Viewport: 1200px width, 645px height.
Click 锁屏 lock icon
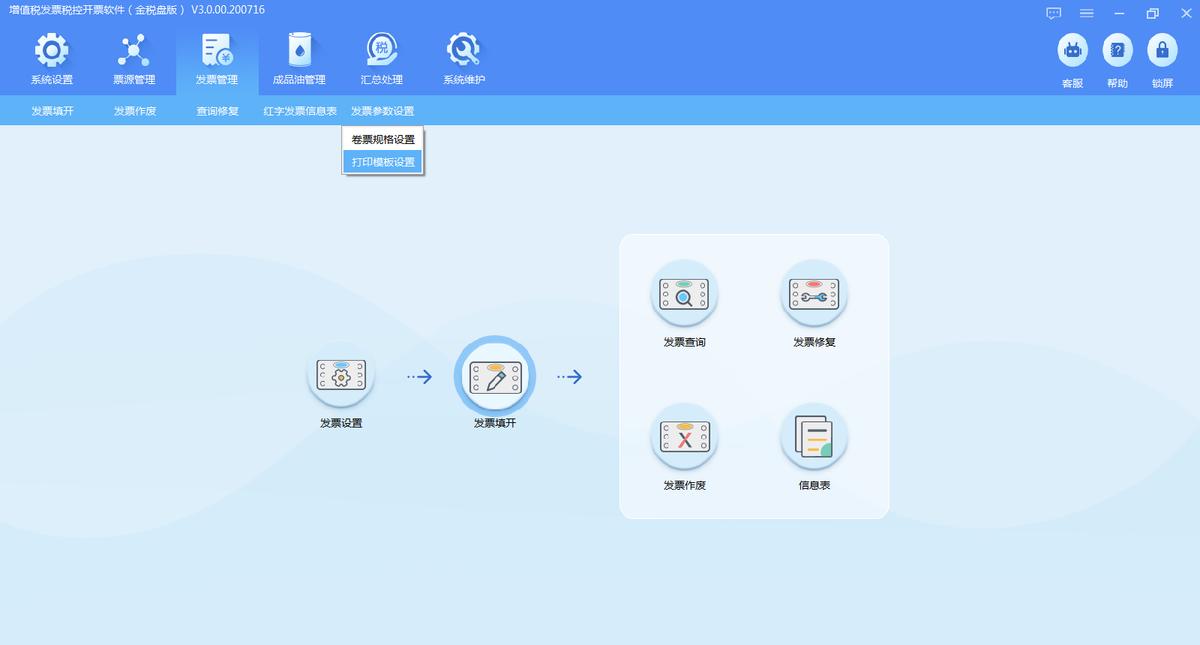(1161, 50)
